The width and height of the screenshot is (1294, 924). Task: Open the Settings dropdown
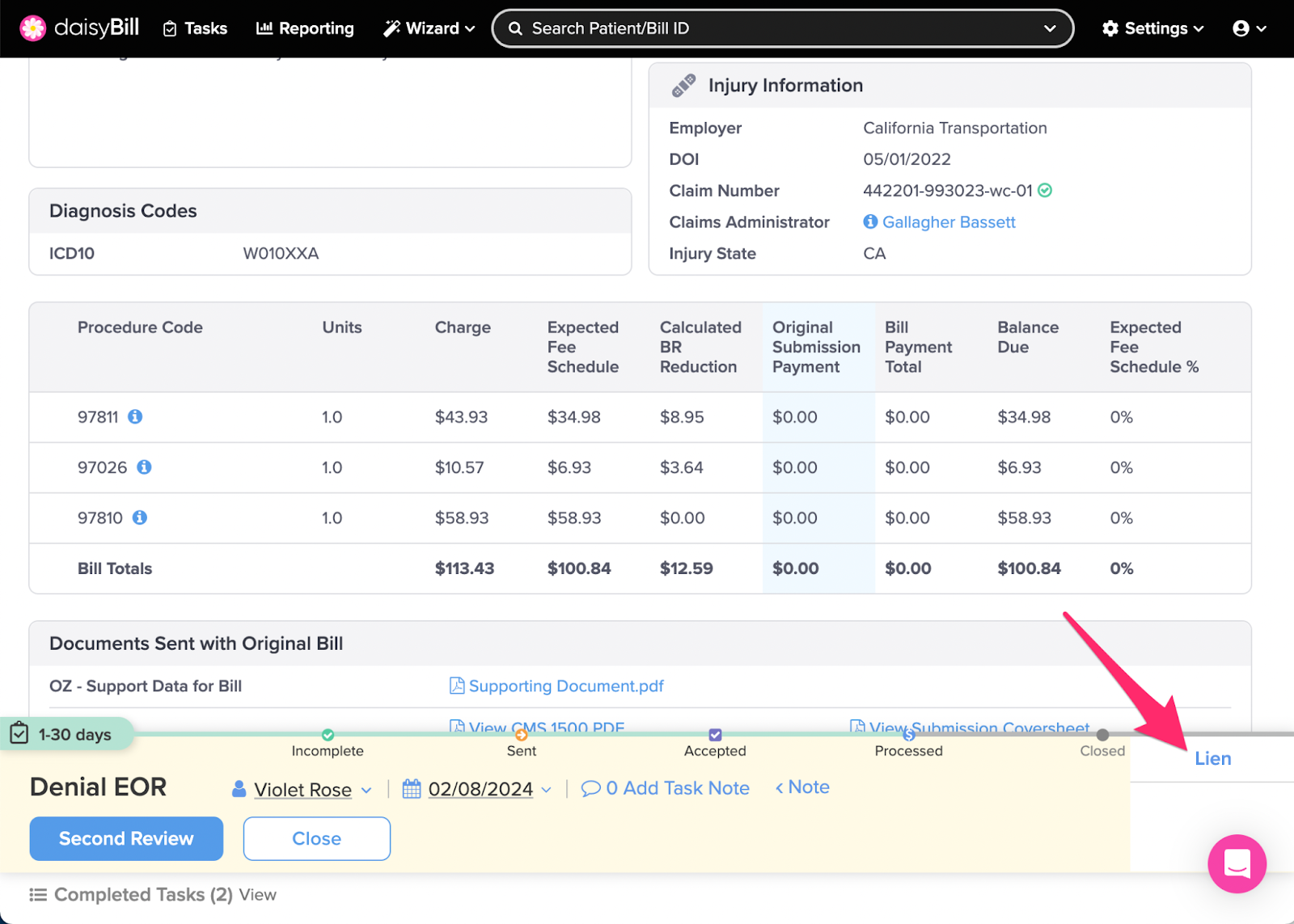[1152, 28]
